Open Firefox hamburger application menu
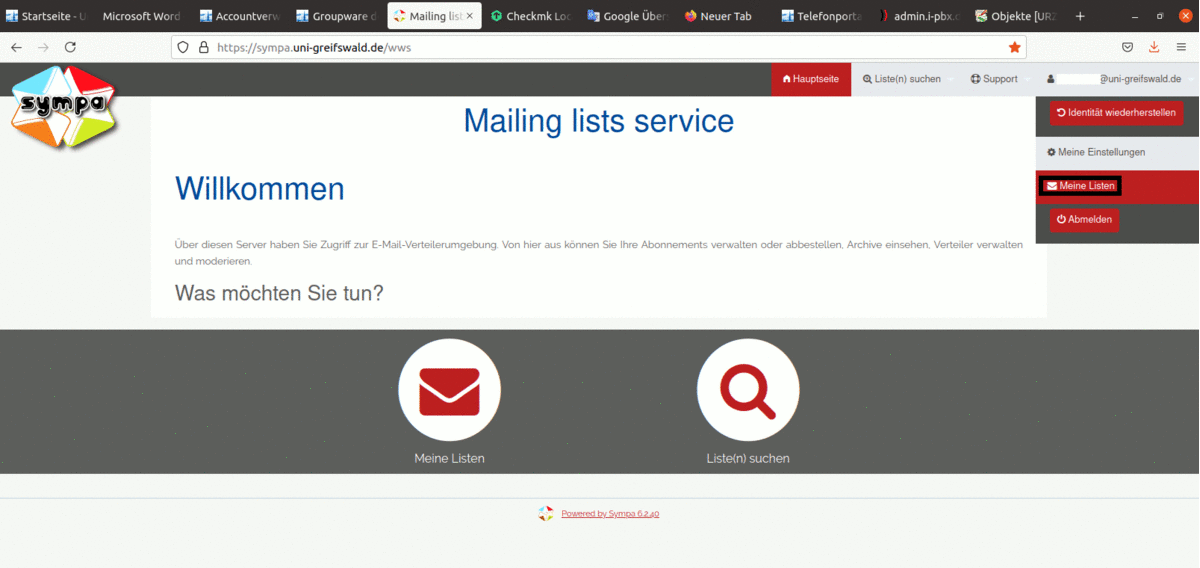 click(x=1181, y=47)
